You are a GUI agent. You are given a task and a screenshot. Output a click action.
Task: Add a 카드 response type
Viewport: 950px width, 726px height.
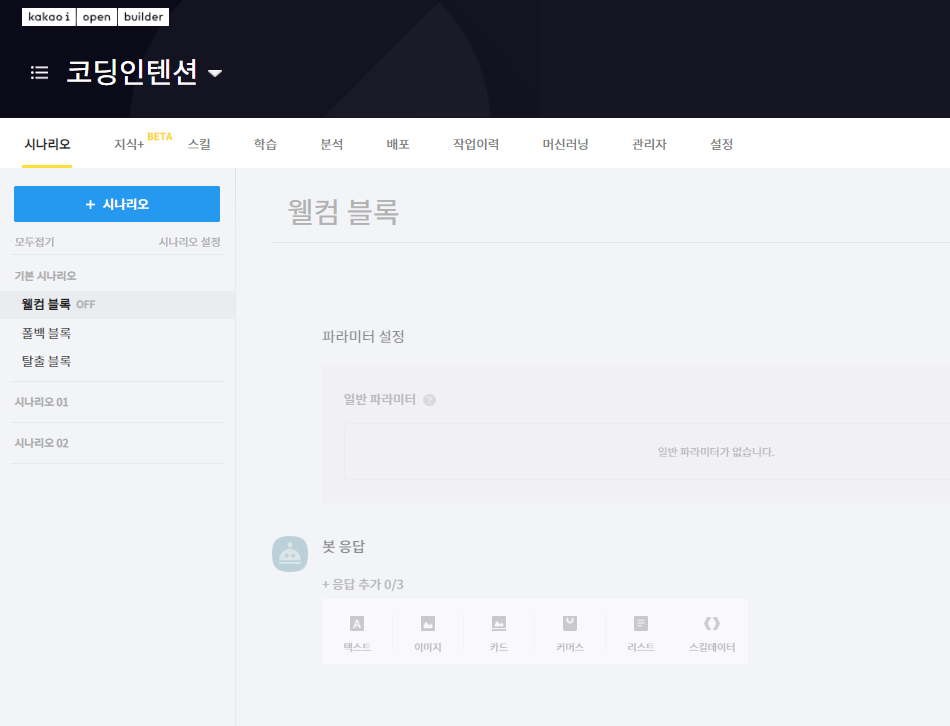pyautogui.click(x=499, y=633)
